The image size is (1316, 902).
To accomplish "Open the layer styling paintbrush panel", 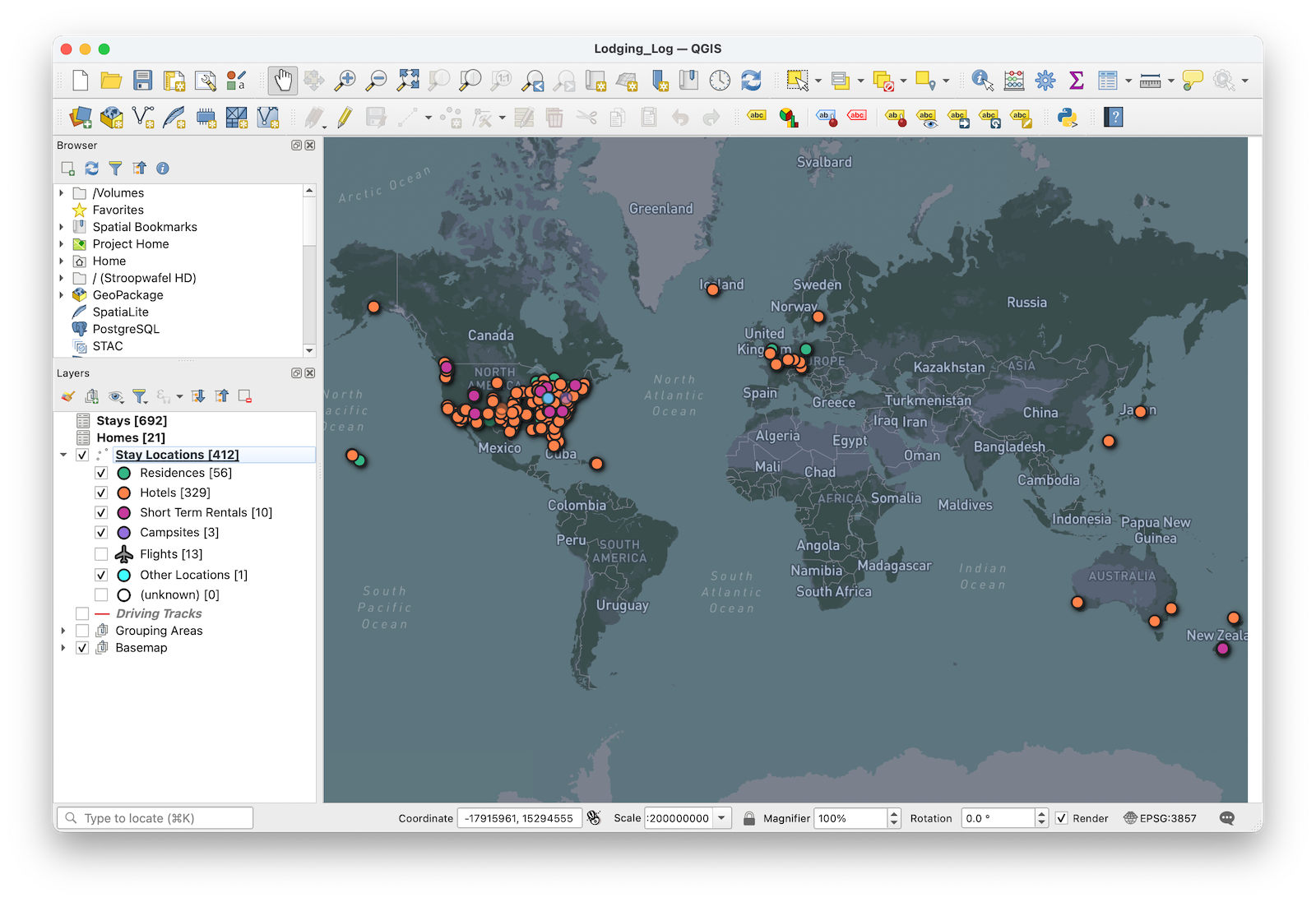I will [68, 396].
